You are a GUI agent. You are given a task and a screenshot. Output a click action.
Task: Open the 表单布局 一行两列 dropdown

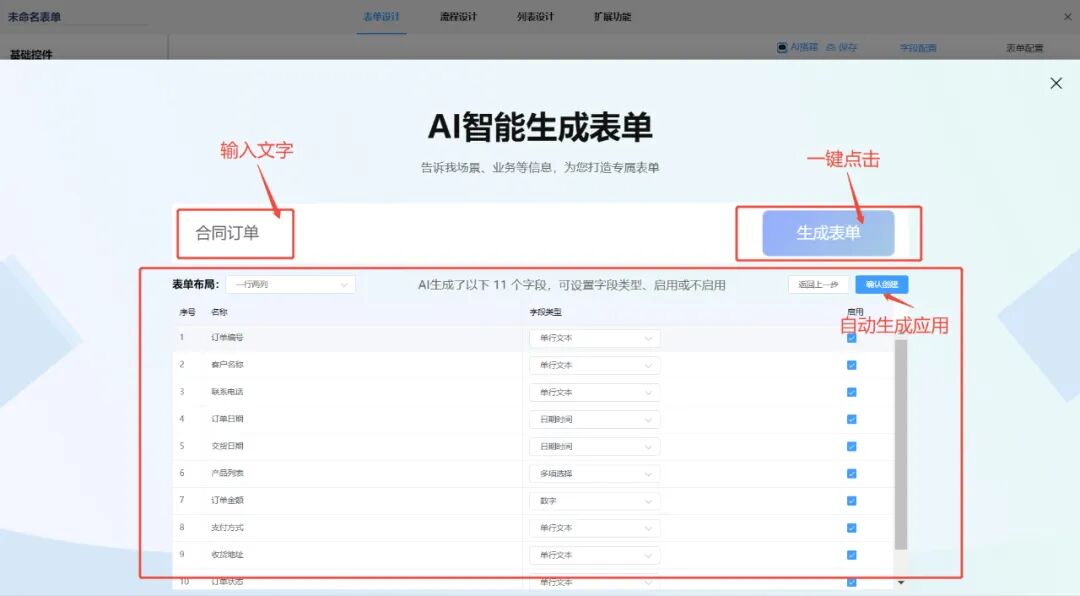290,284
